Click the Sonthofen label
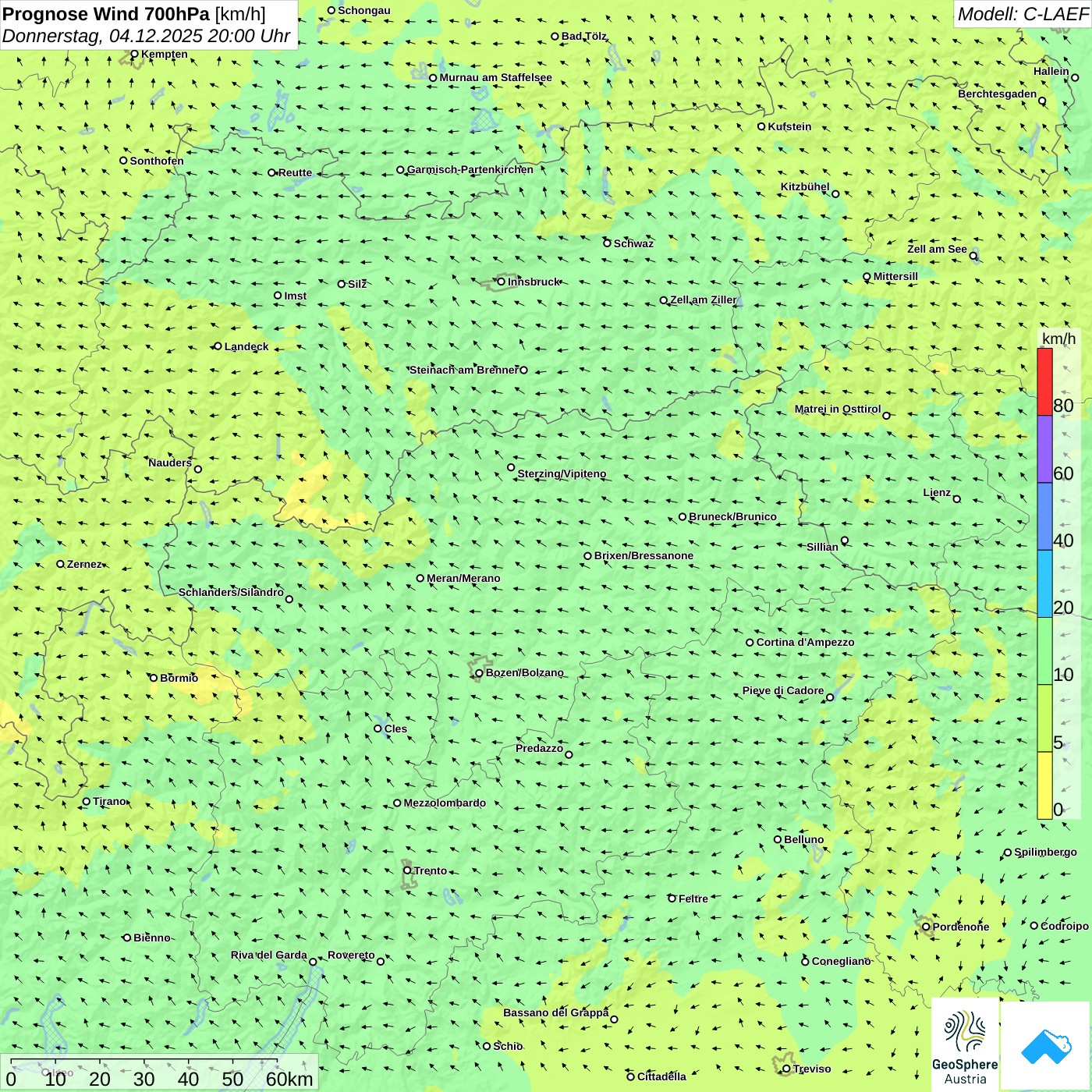 point(157,161)
